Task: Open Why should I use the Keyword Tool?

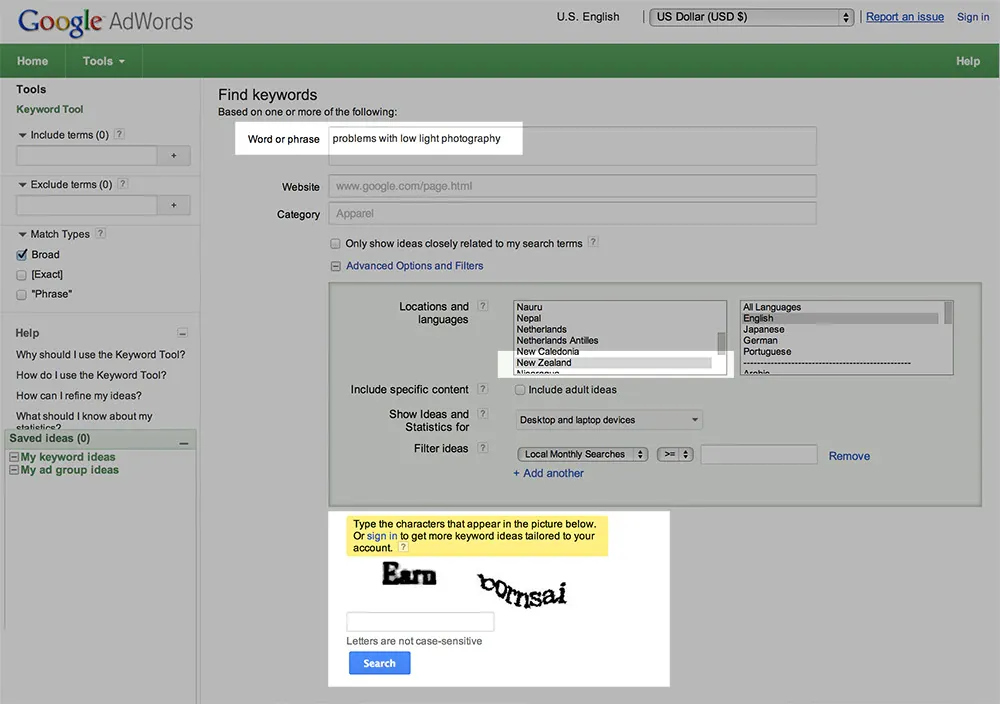Action: (101, 355)
